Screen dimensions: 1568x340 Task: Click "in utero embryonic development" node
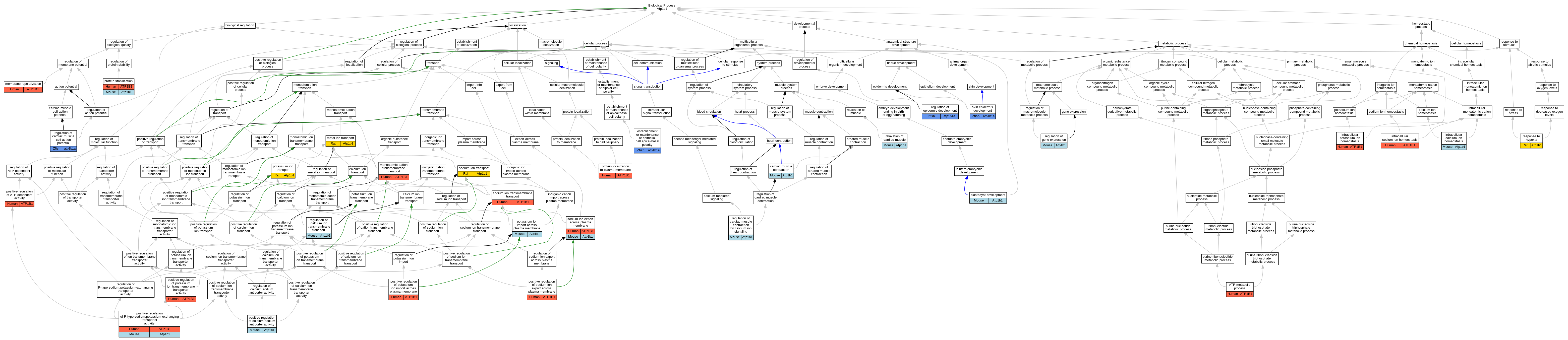pyautogui.click(x=969, y=171)
